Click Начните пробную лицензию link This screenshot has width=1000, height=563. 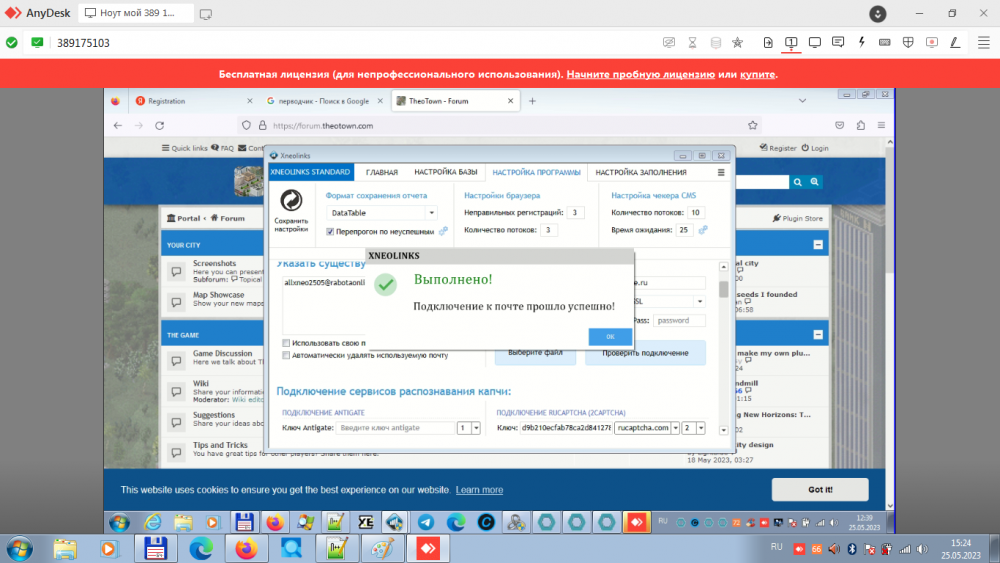tap(641, 74)
